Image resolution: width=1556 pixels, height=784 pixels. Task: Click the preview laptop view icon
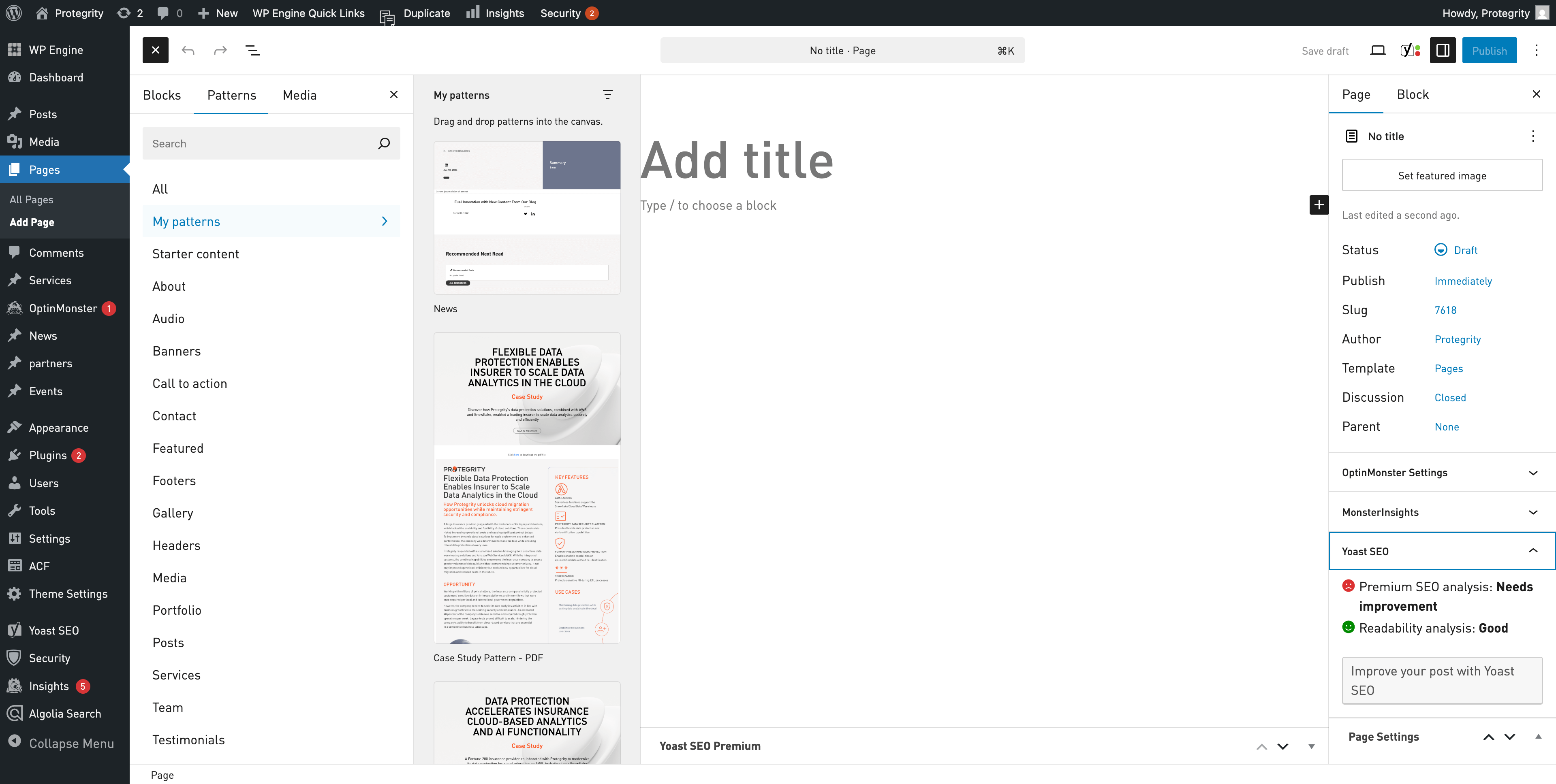click(x=1377, y=51)
